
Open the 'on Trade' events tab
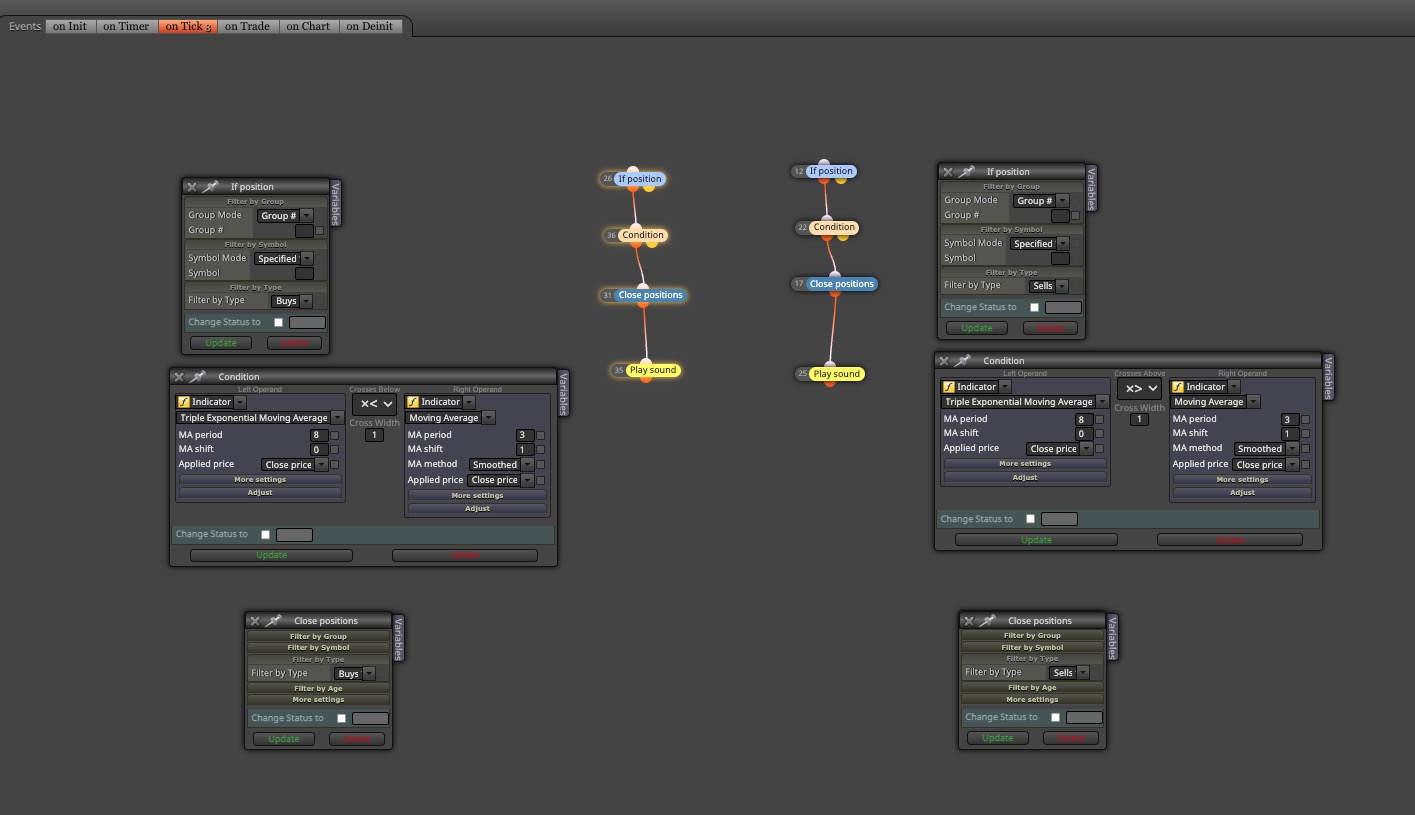click(x=247, y=26)
